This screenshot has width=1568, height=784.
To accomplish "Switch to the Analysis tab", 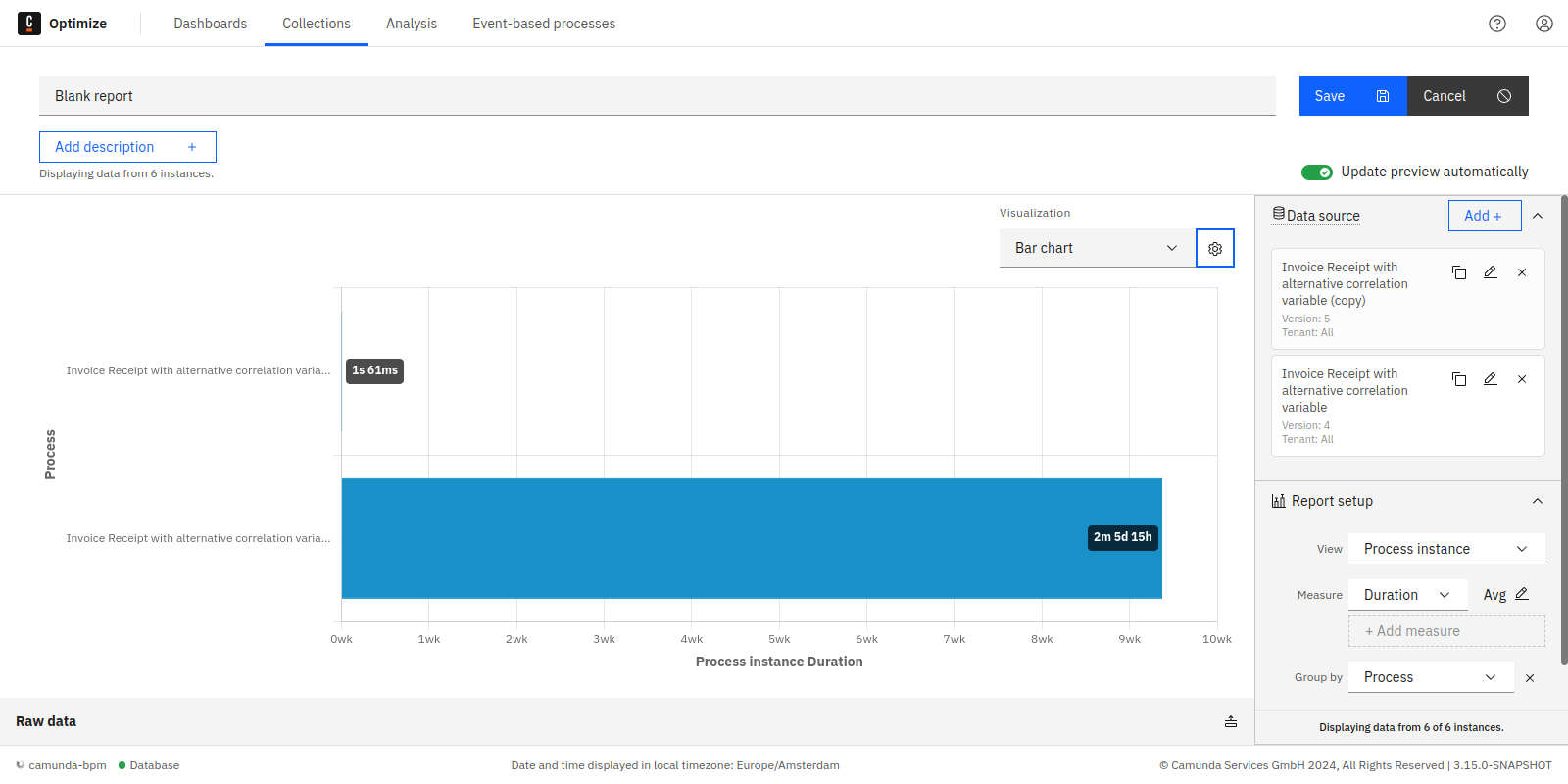I will pyautogui.click(x=411, y=24).
